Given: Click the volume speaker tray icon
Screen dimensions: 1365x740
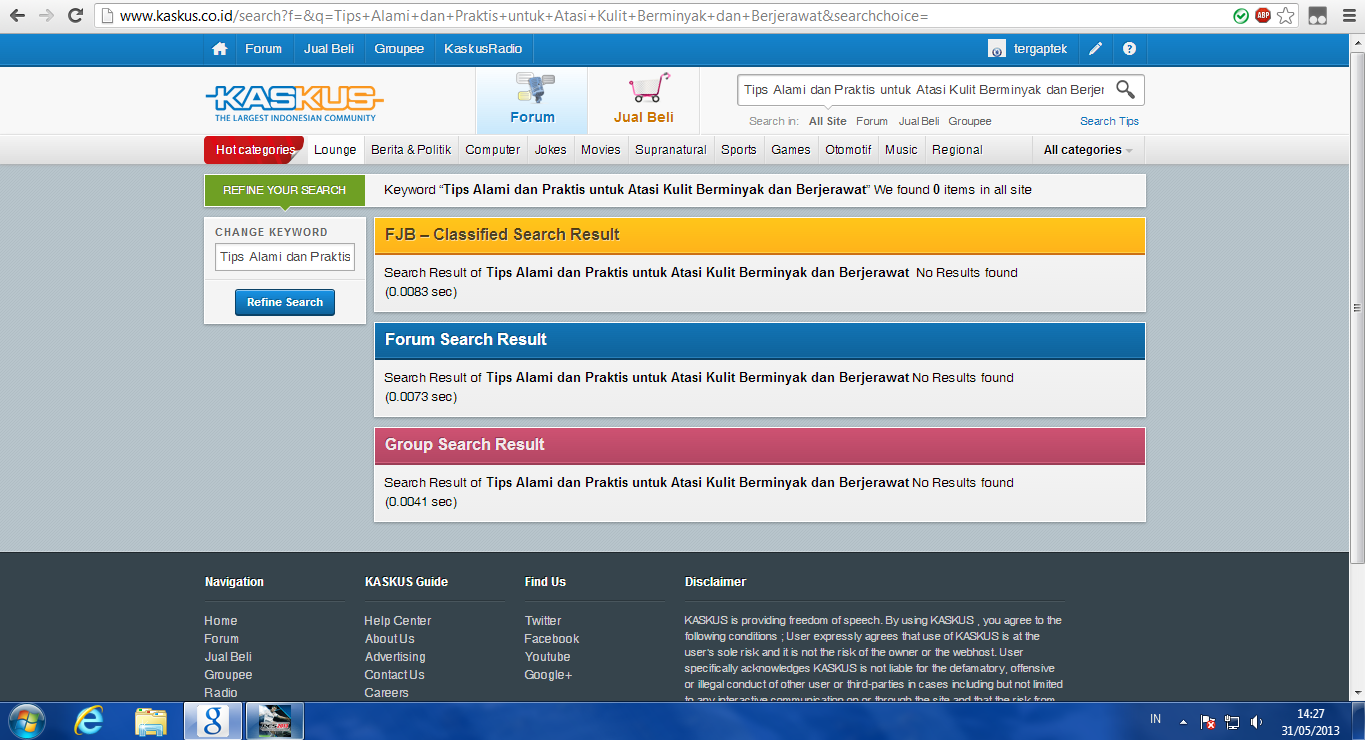Looking at the screenshot, I should pyautogui.click(x=1256, y=721).
